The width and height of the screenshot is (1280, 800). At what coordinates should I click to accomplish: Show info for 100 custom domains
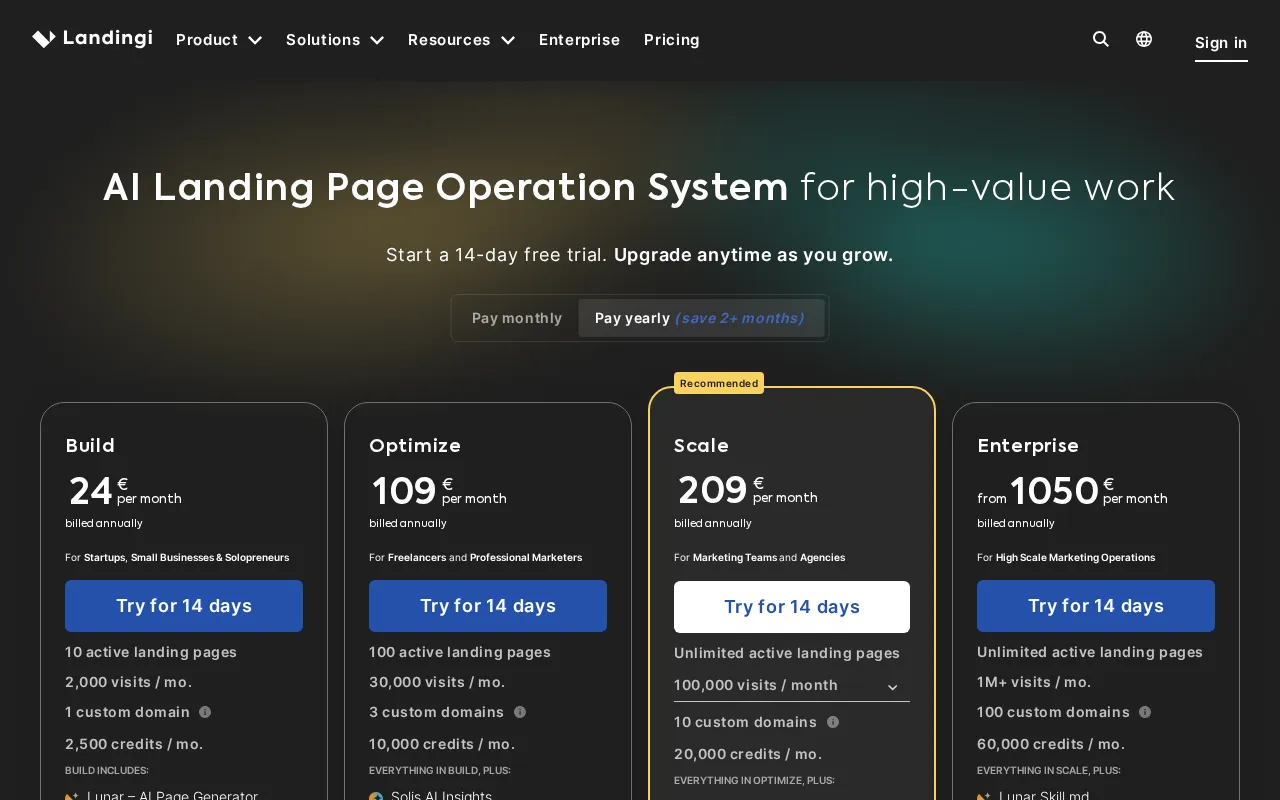(x=1145, y=712)
